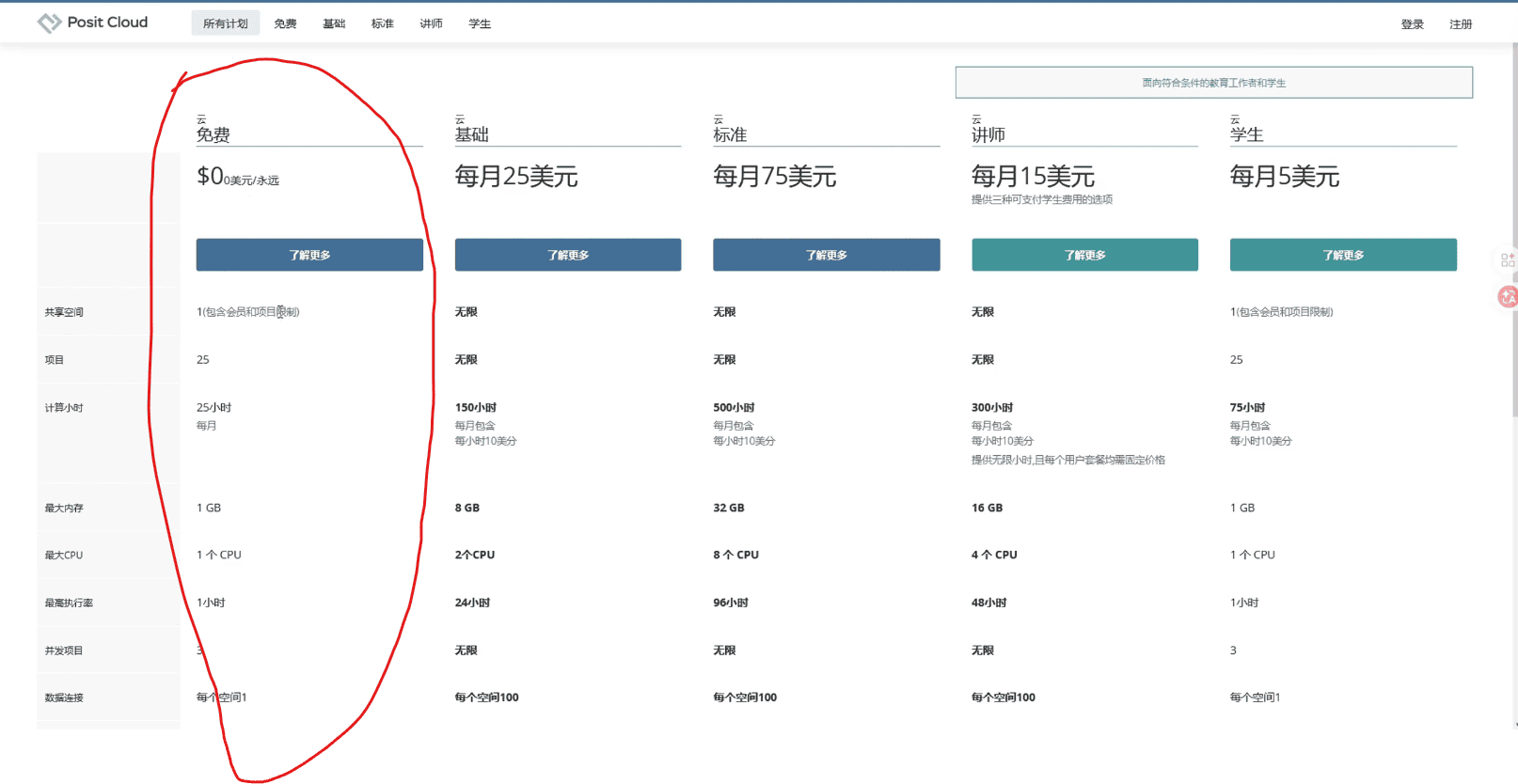Click 了解更多 under the 学生 plan
Image resolution: width=1518 pixels, height=784 pixels.
[1343, 255]
